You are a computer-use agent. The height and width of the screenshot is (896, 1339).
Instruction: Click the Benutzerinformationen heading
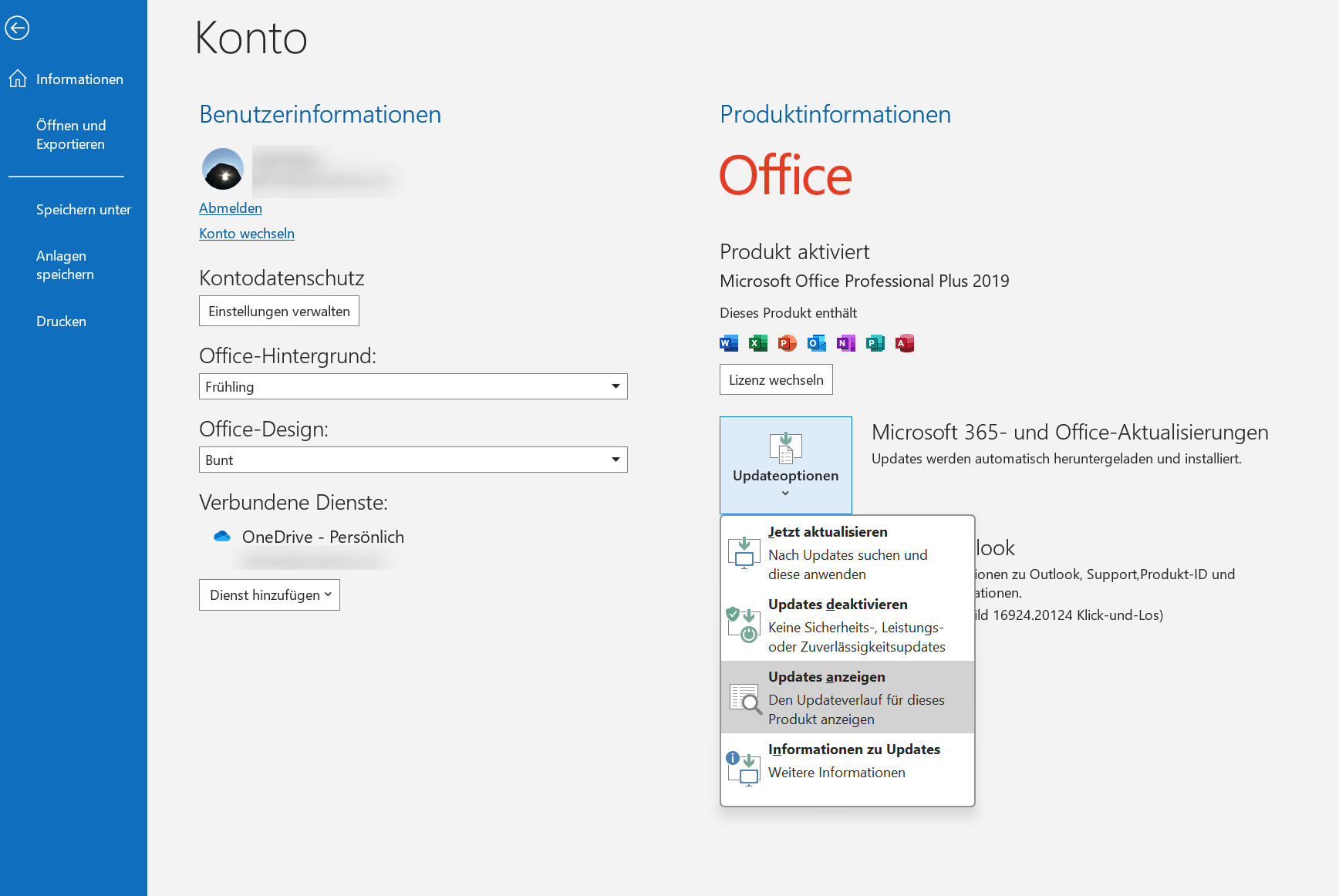tap(320, 115)
